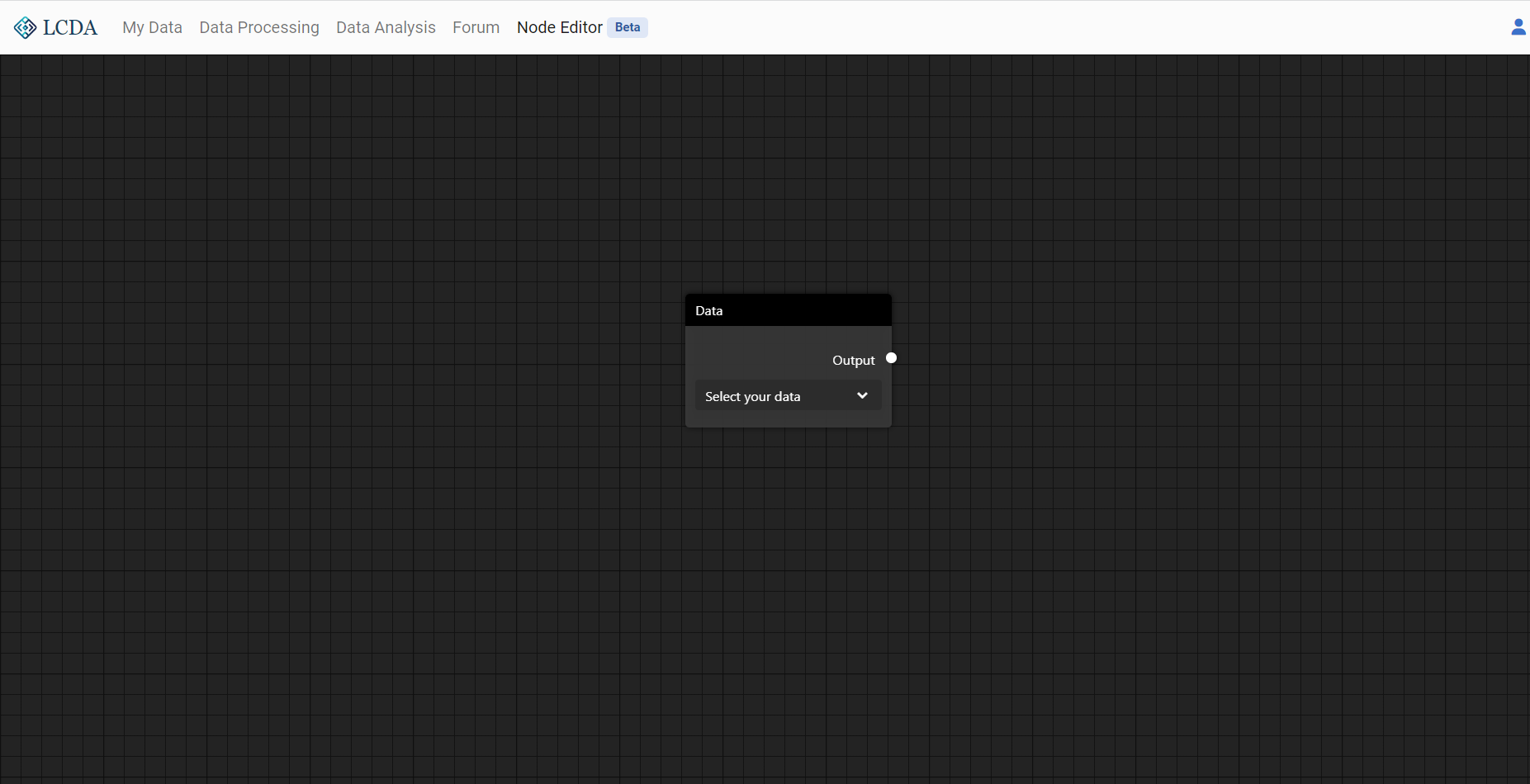Open the user profile icon
The image size is (1530, 784).
(1518, 27)
